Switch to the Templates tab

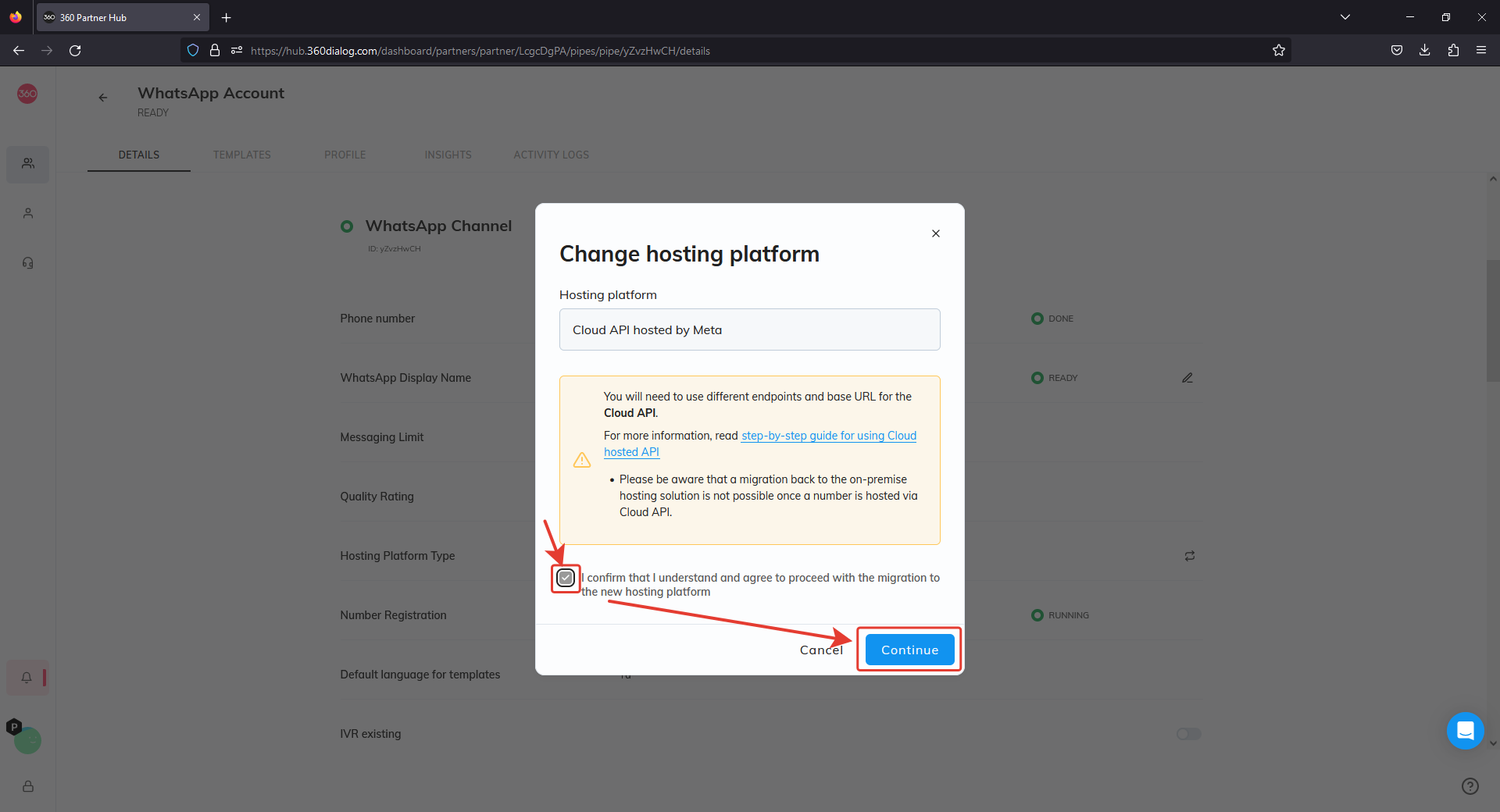coord(241,155)
